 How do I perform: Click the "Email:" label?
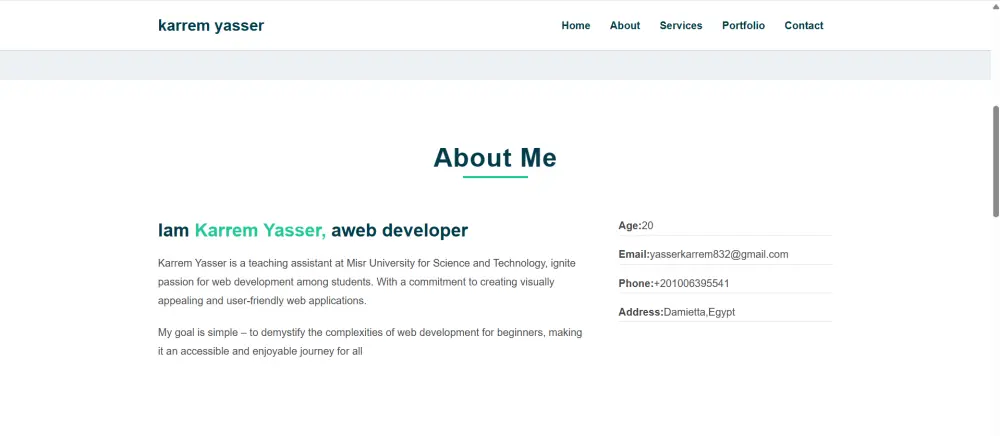pyautogui.click(x=634, y=255)
